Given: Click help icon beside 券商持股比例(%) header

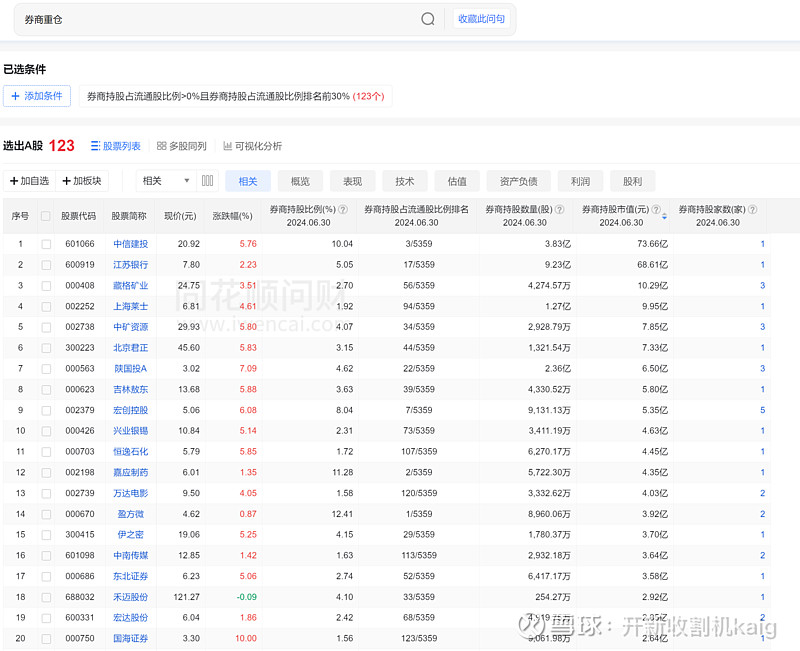Looking at the screenshot, I should coord(343,209).
